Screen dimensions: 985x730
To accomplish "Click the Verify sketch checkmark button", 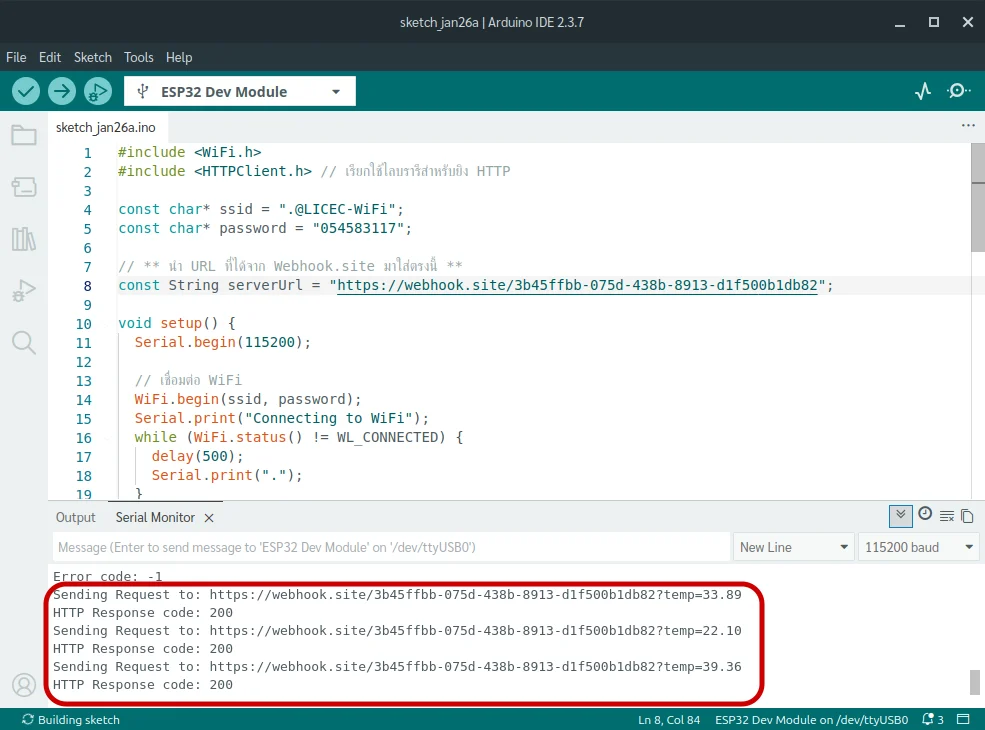I will [26, 91].
